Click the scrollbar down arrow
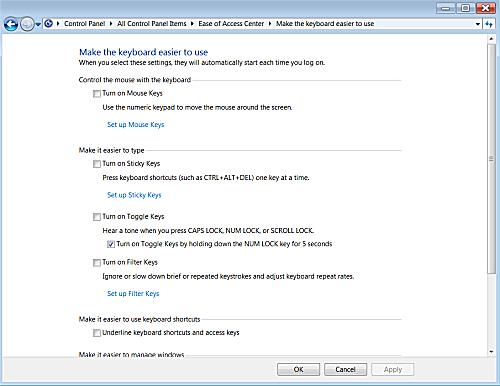500x386 pixels. point(491,352)
